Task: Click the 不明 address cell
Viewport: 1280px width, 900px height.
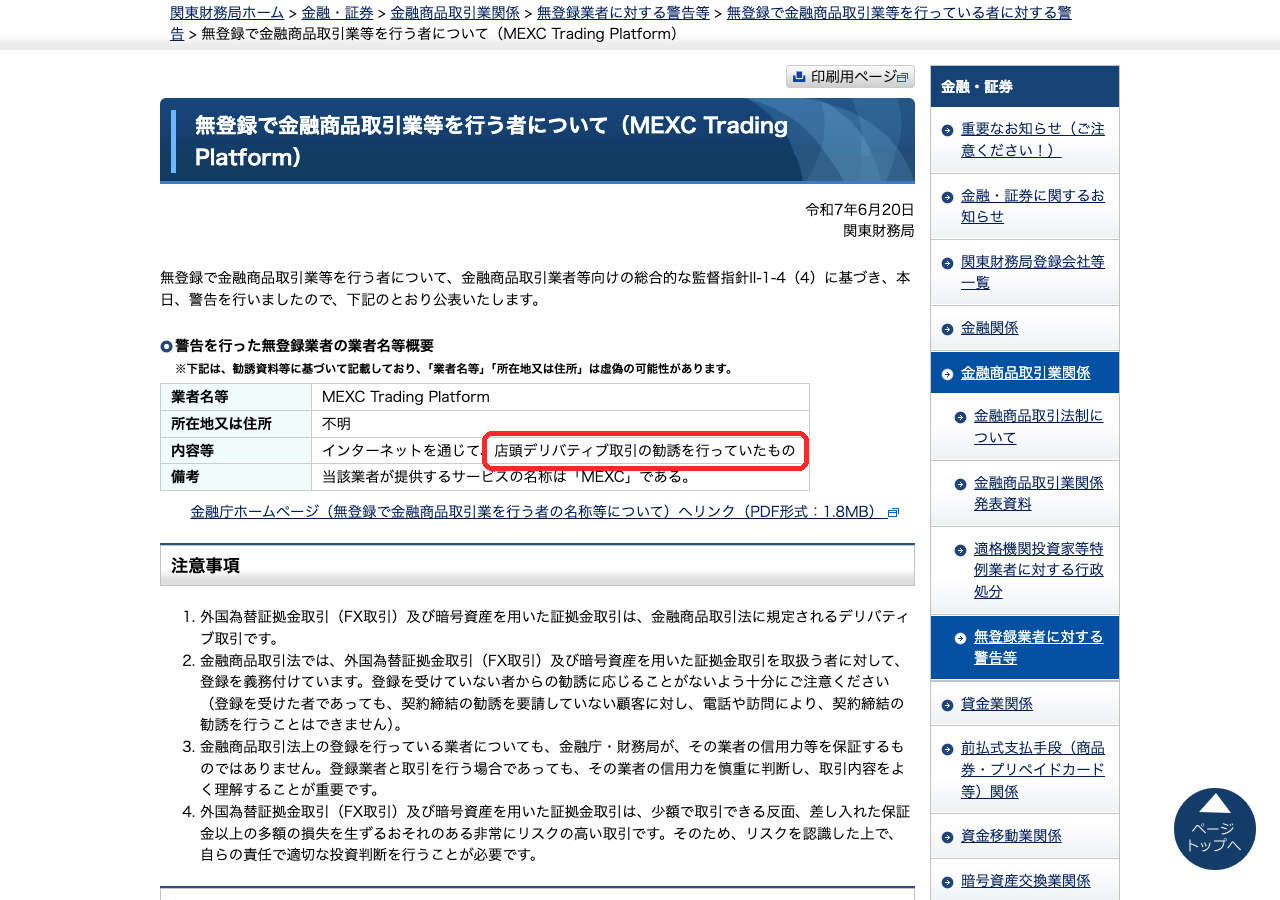Action: pos(560,424)
